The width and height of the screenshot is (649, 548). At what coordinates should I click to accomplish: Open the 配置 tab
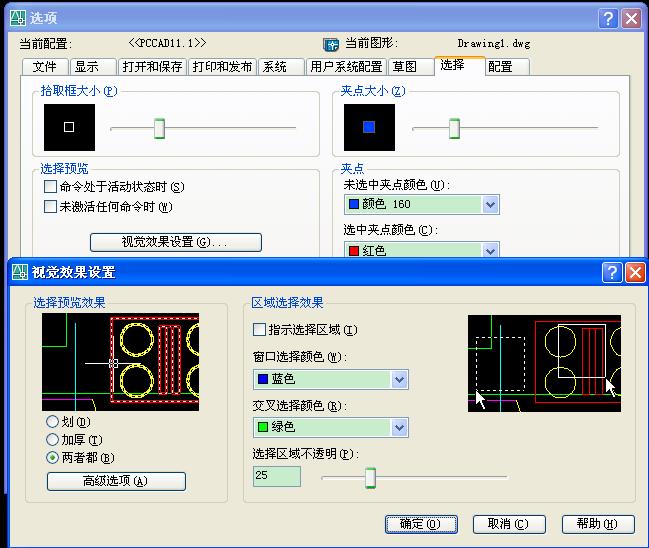click(507, 67)
